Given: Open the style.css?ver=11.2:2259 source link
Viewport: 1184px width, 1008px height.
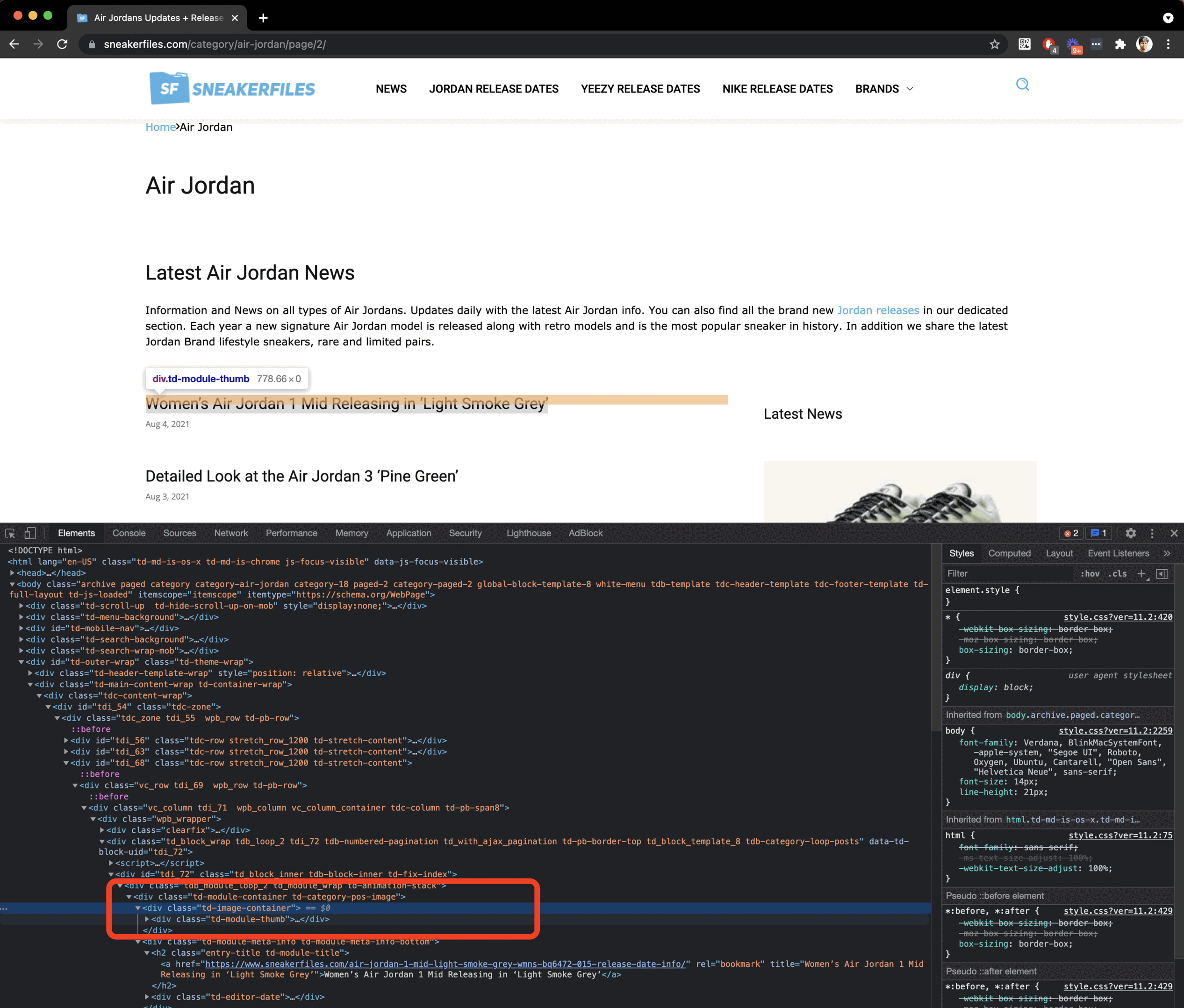Looking at the screenshot, I should 1115,731.
